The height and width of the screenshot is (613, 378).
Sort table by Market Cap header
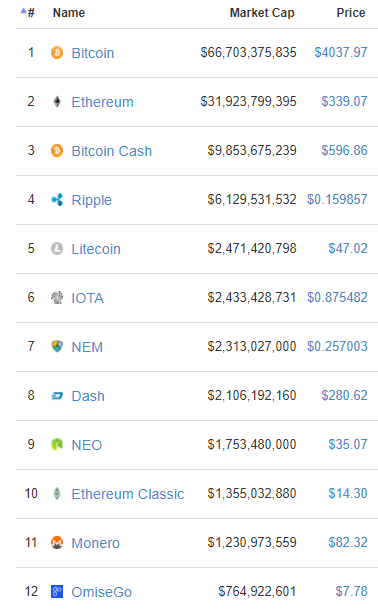coord(262,13)
